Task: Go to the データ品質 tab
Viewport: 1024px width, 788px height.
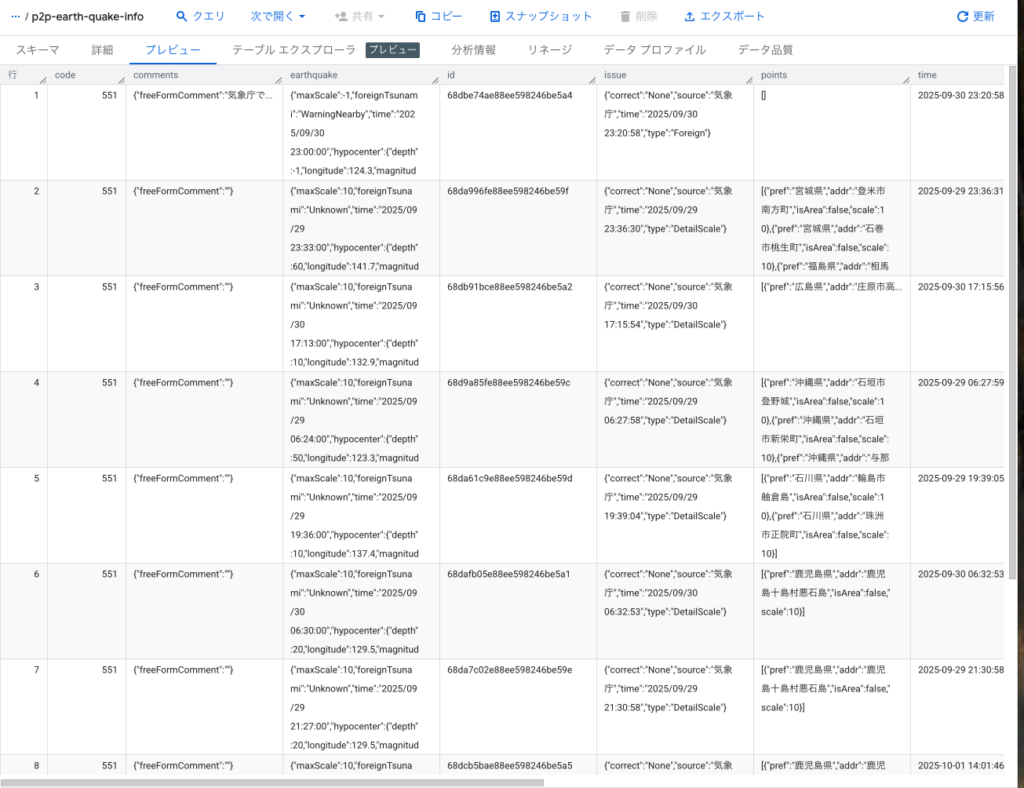Action: pyautogui.click(x=765, y=50)
